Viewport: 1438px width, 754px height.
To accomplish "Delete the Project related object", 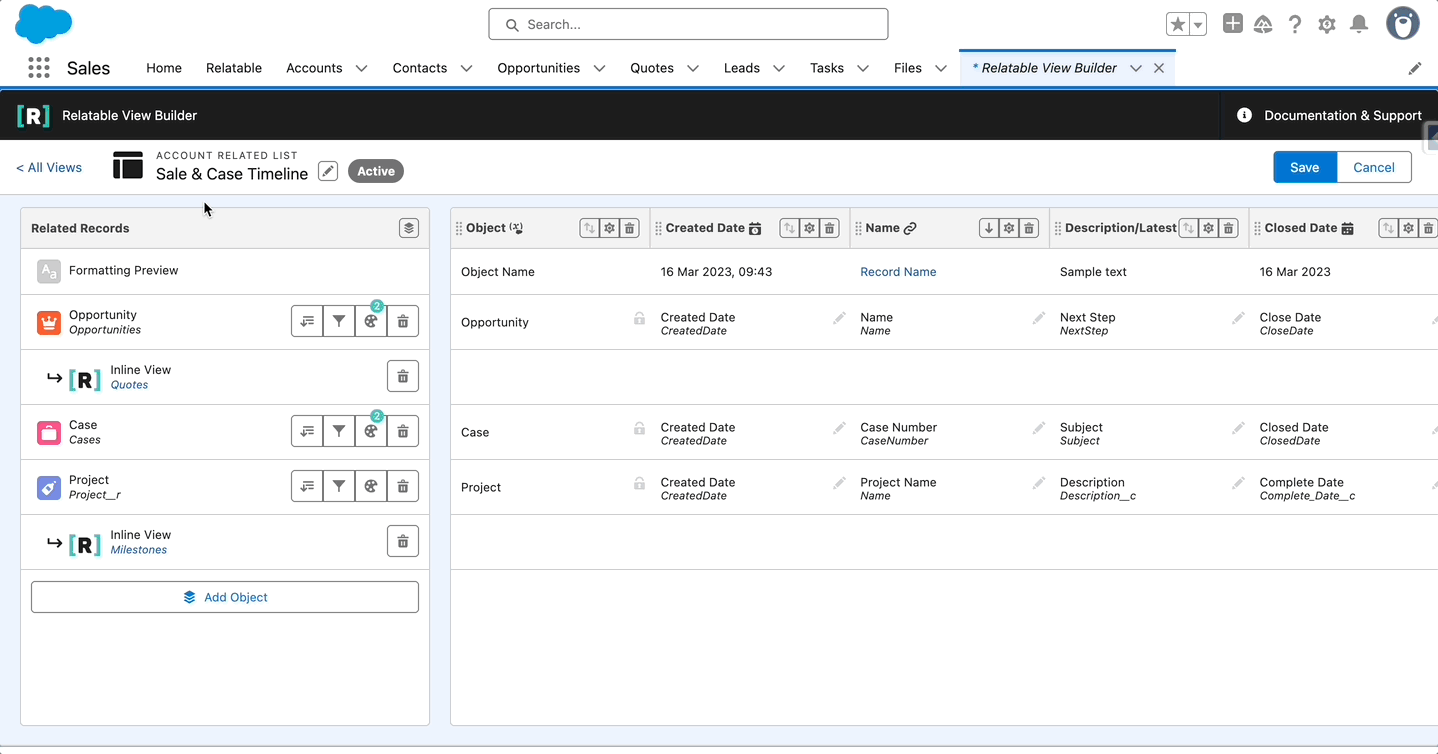I will tap(403, 486).
